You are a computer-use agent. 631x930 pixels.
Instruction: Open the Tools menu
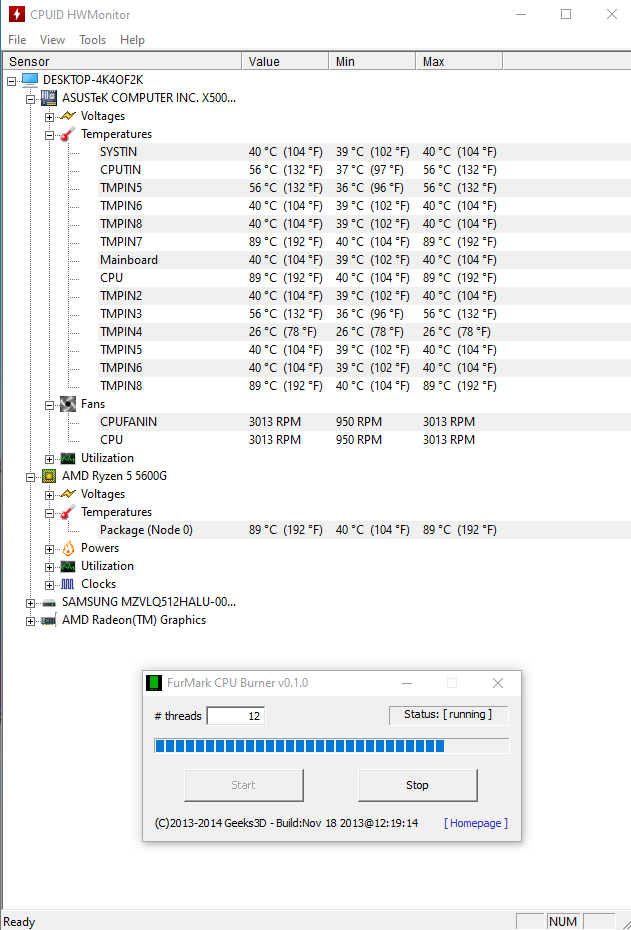tap(93, 40)
